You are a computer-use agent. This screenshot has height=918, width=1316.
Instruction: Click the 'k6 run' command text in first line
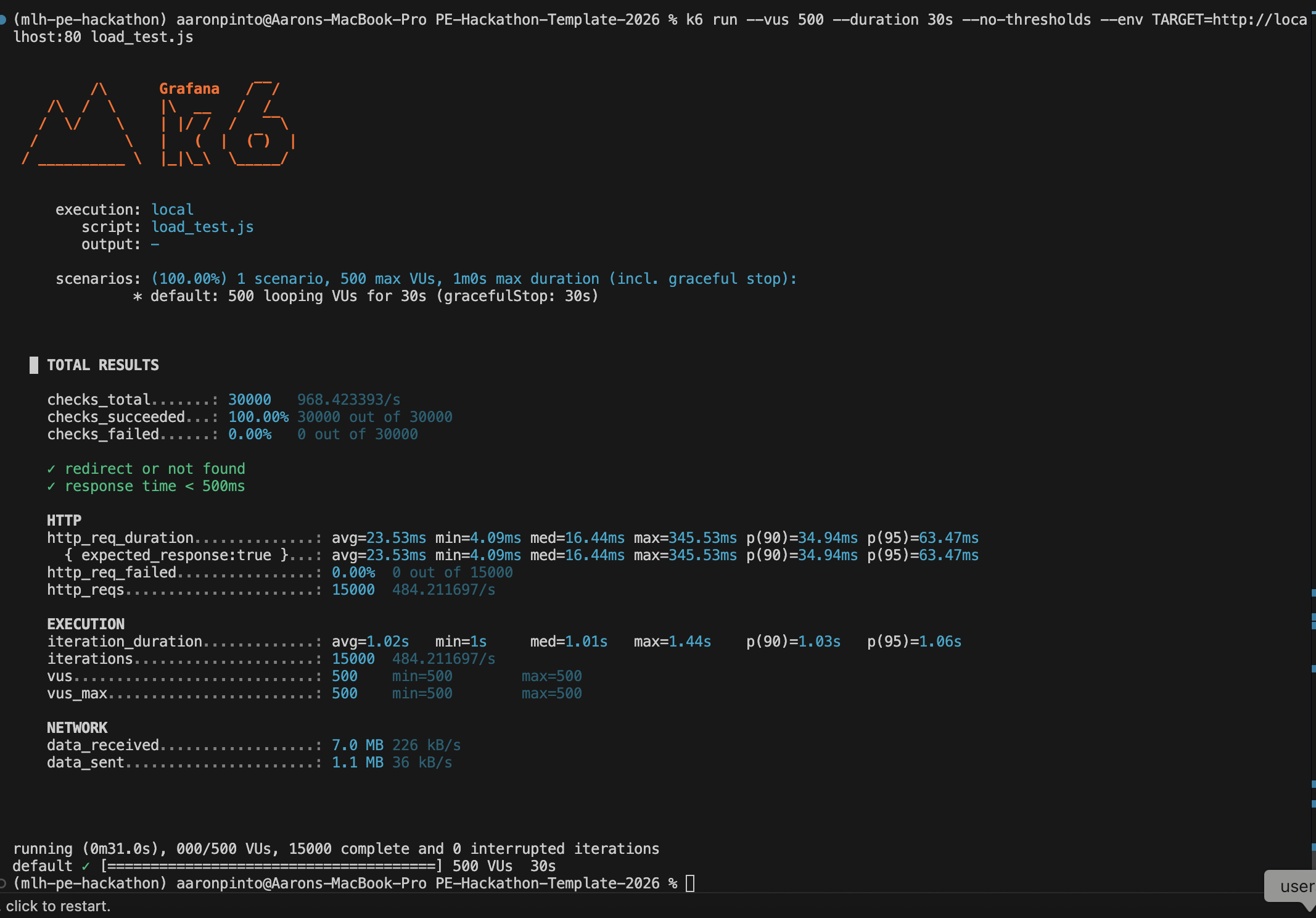(x=711, y=20)
